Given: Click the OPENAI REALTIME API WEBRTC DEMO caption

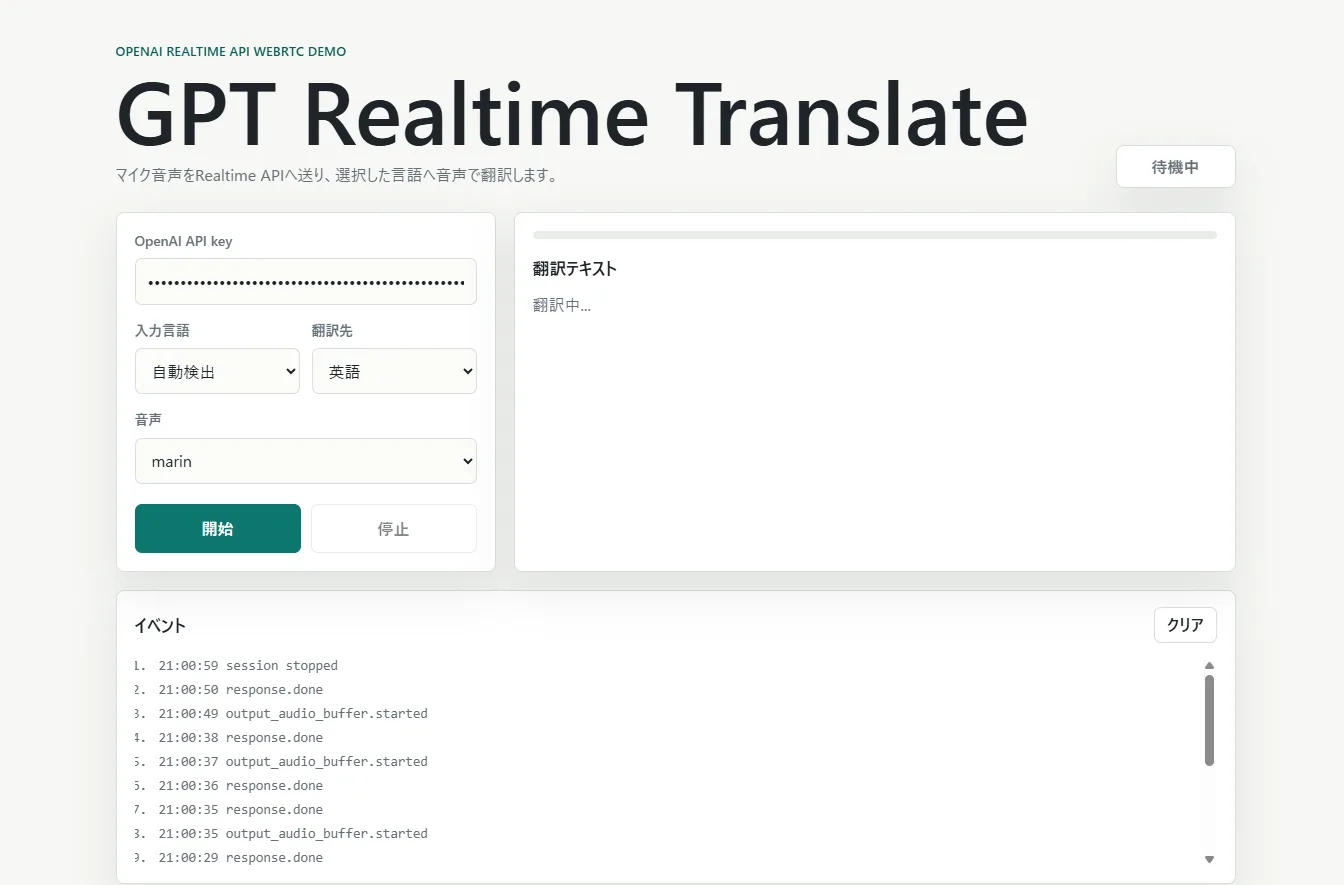Looking at the screenshot, I should (x=231, y=52).
